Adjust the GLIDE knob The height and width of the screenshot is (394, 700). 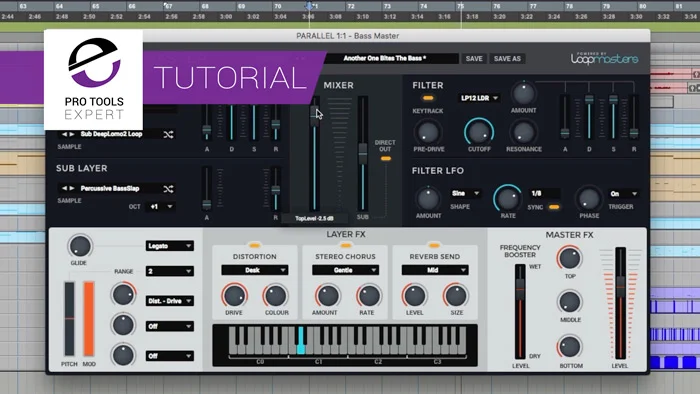[80, 246]
